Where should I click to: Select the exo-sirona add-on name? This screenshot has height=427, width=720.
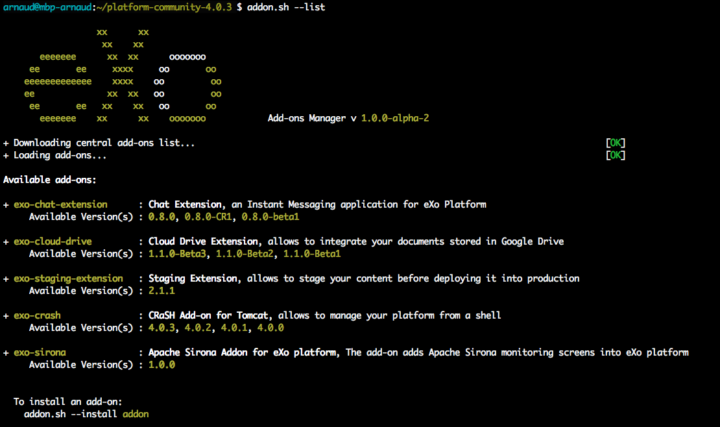pos(40,352)
